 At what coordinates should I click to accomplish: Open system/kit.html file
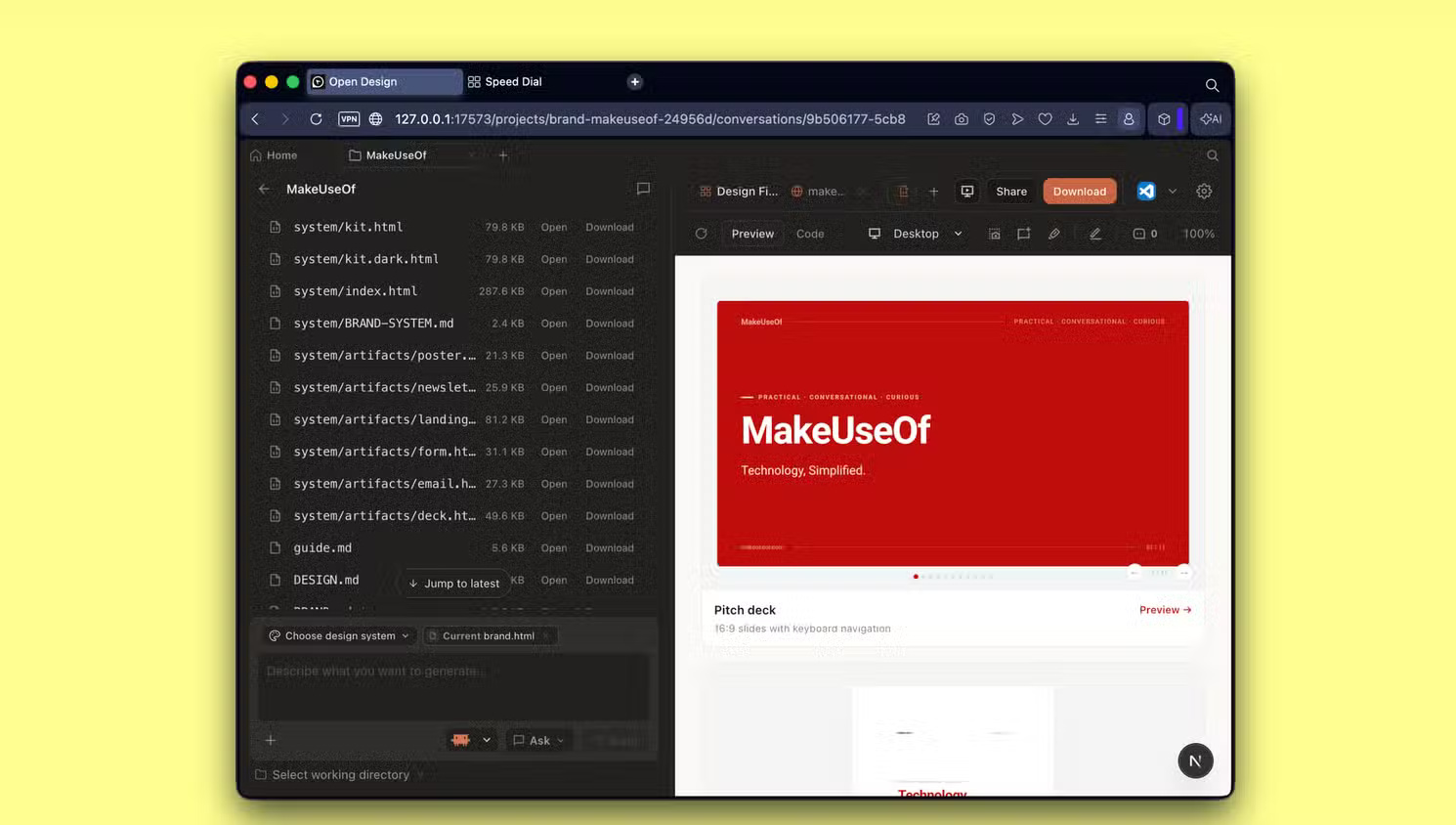(x=554, y=227)
